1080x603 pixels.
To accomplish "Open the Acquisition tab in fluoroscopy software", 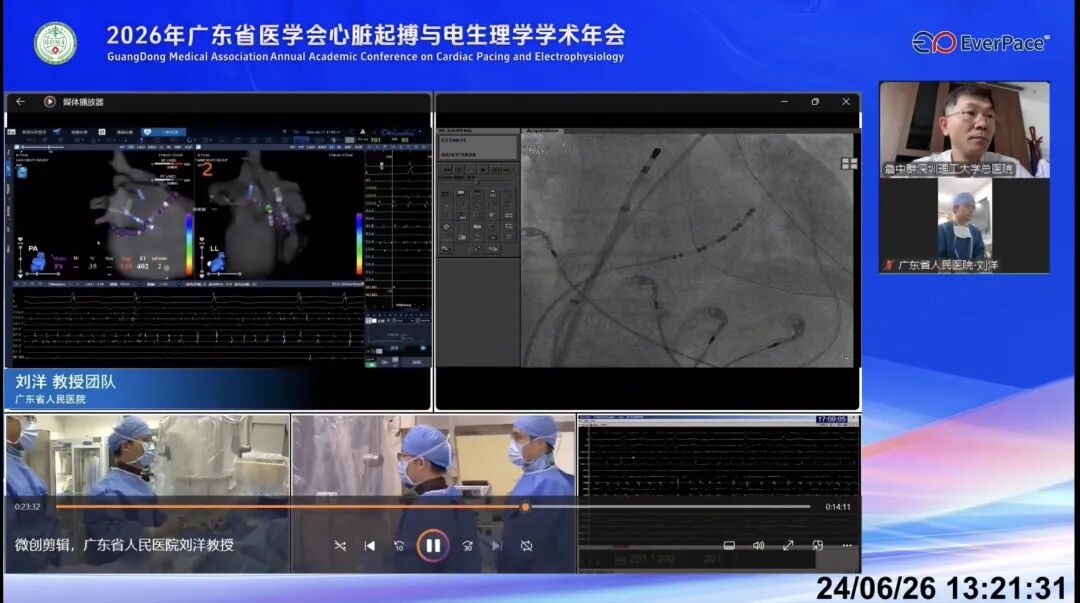I will pyautogui.click(x=543, y=130).
